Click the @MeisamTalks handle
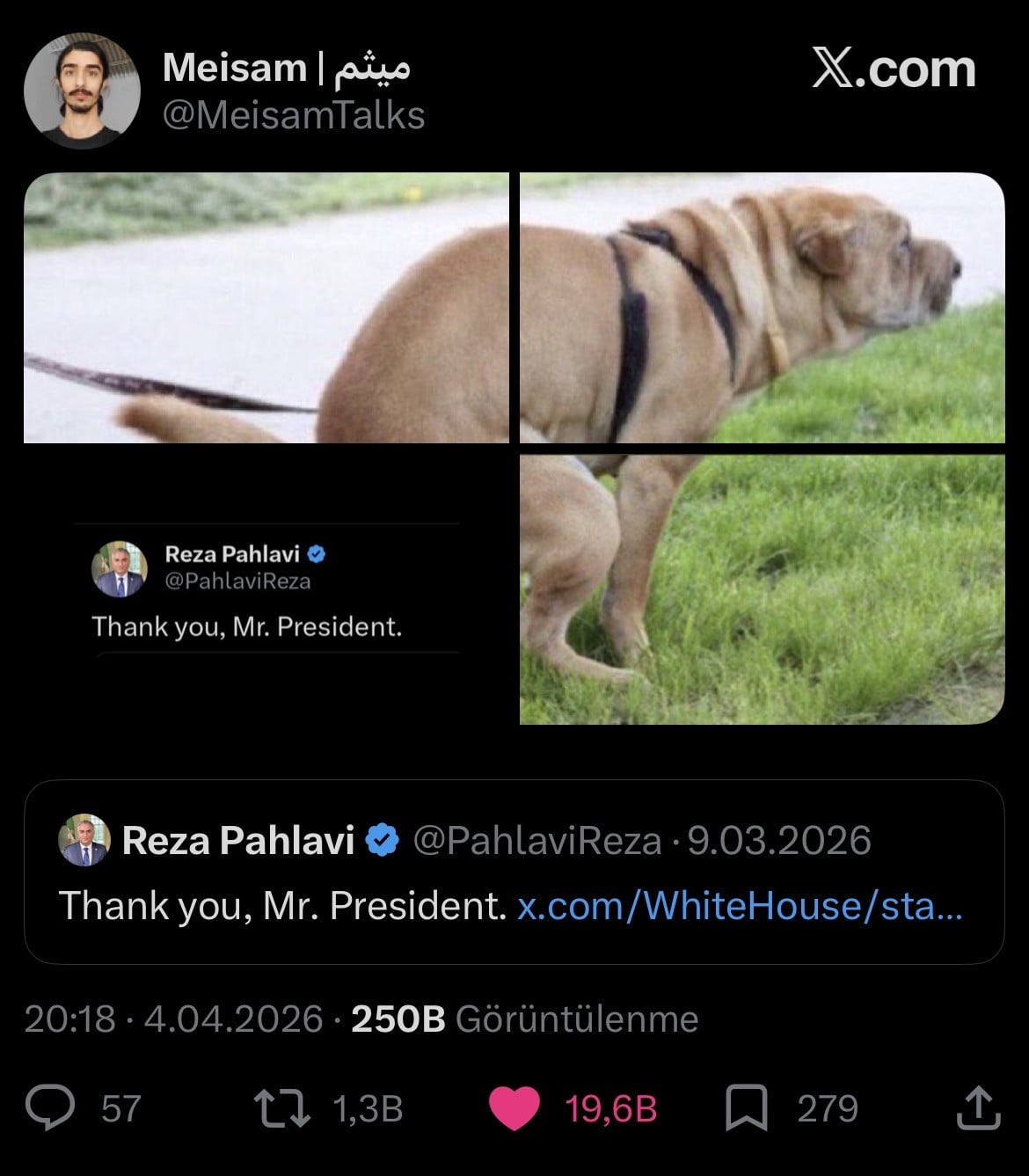The width and height of the screenshot is (1029, 1176). pyautogui.click(x=294, y=116)
